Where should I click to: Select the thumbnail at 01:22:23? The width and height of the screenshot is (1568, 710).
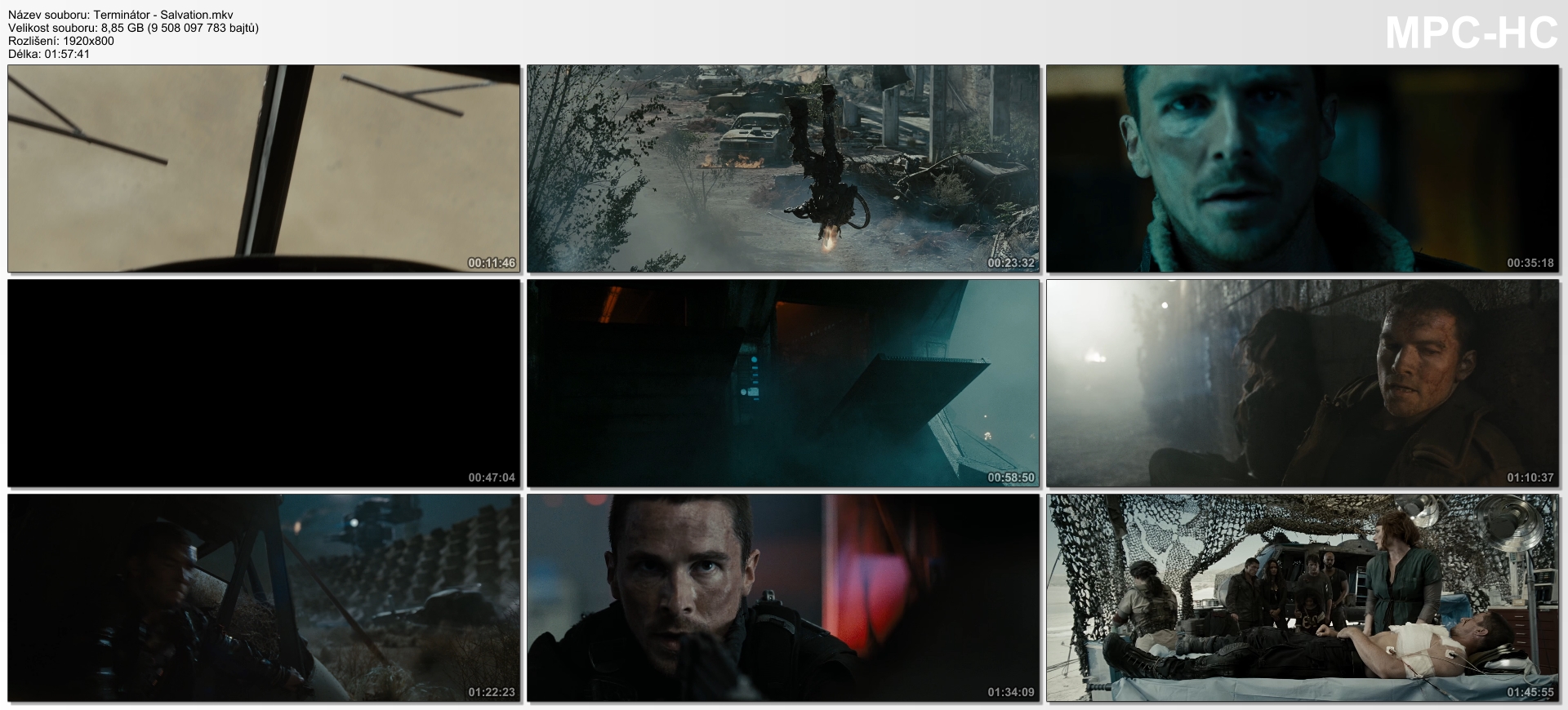pos(264,598)
